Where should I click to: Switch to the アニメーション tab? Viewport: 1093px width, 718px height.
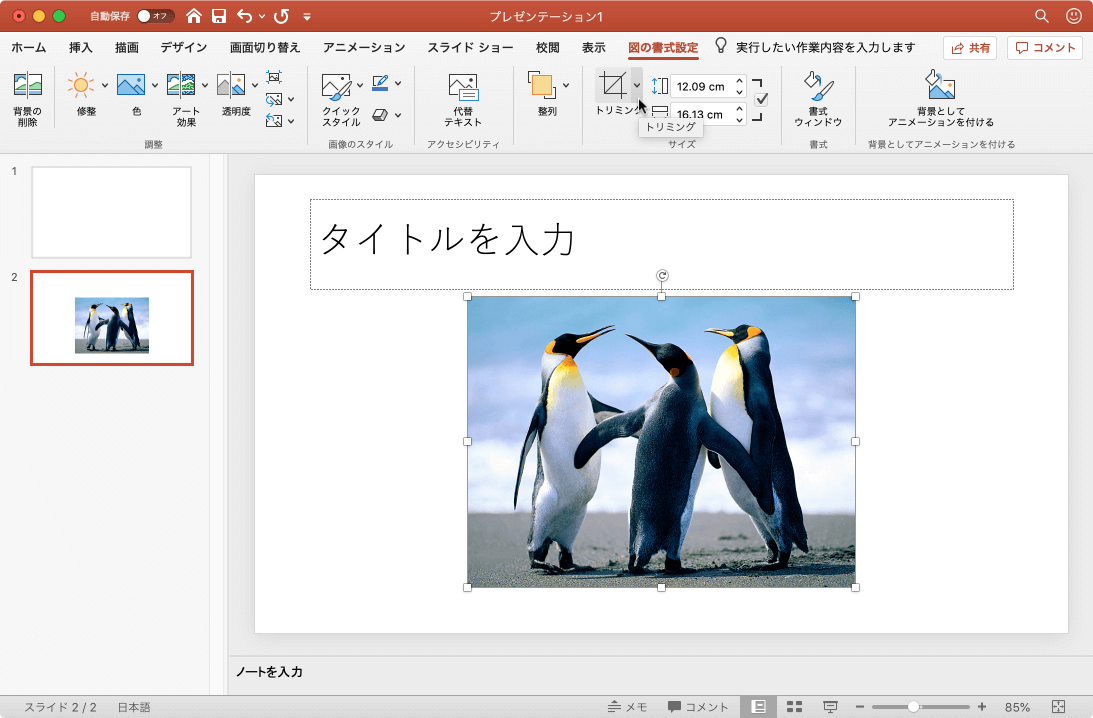(x=364, y=48)
